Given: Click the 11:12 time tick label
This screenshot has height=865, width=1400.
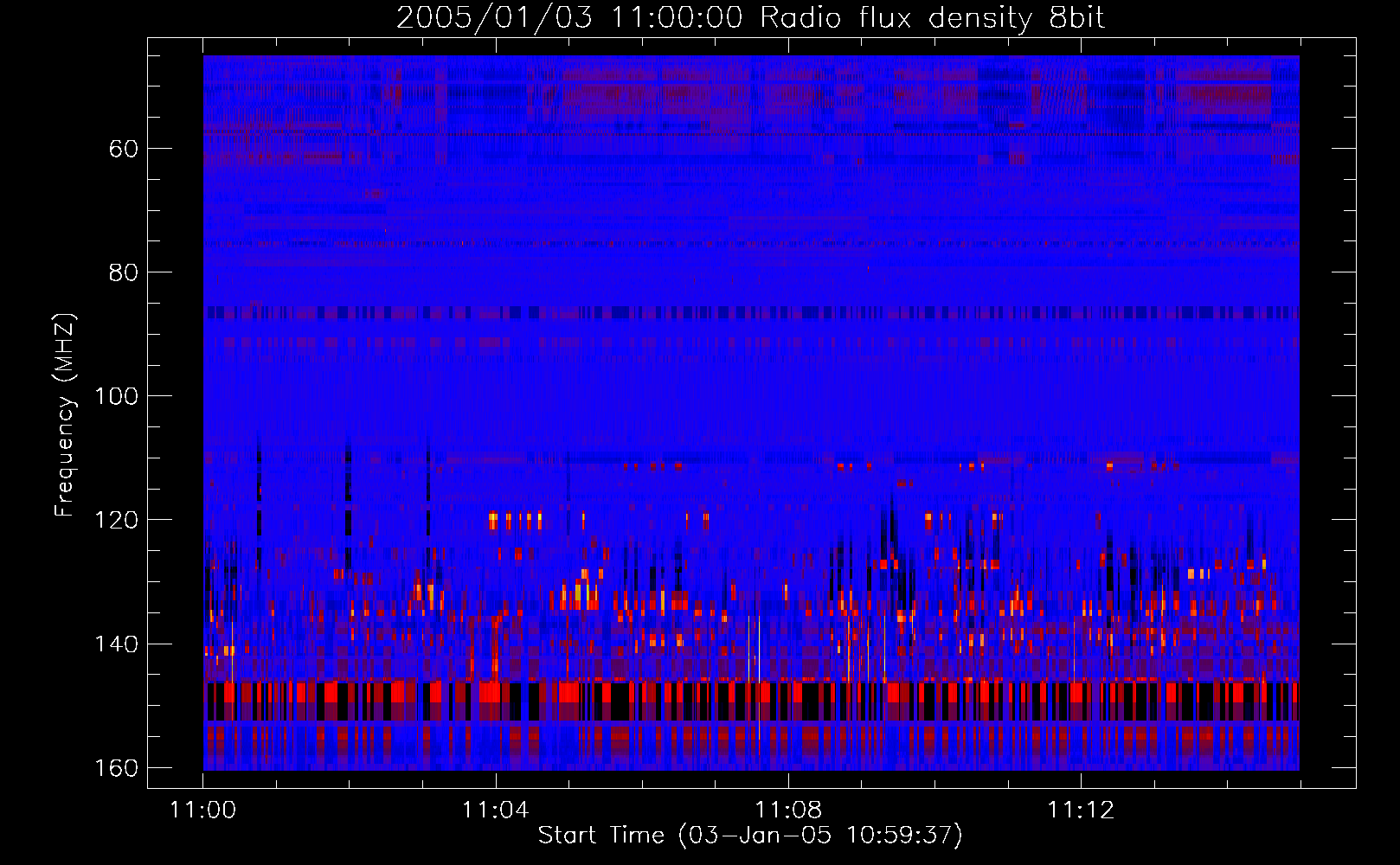Looking at the screenshot, I should (x=1081, y=811).
